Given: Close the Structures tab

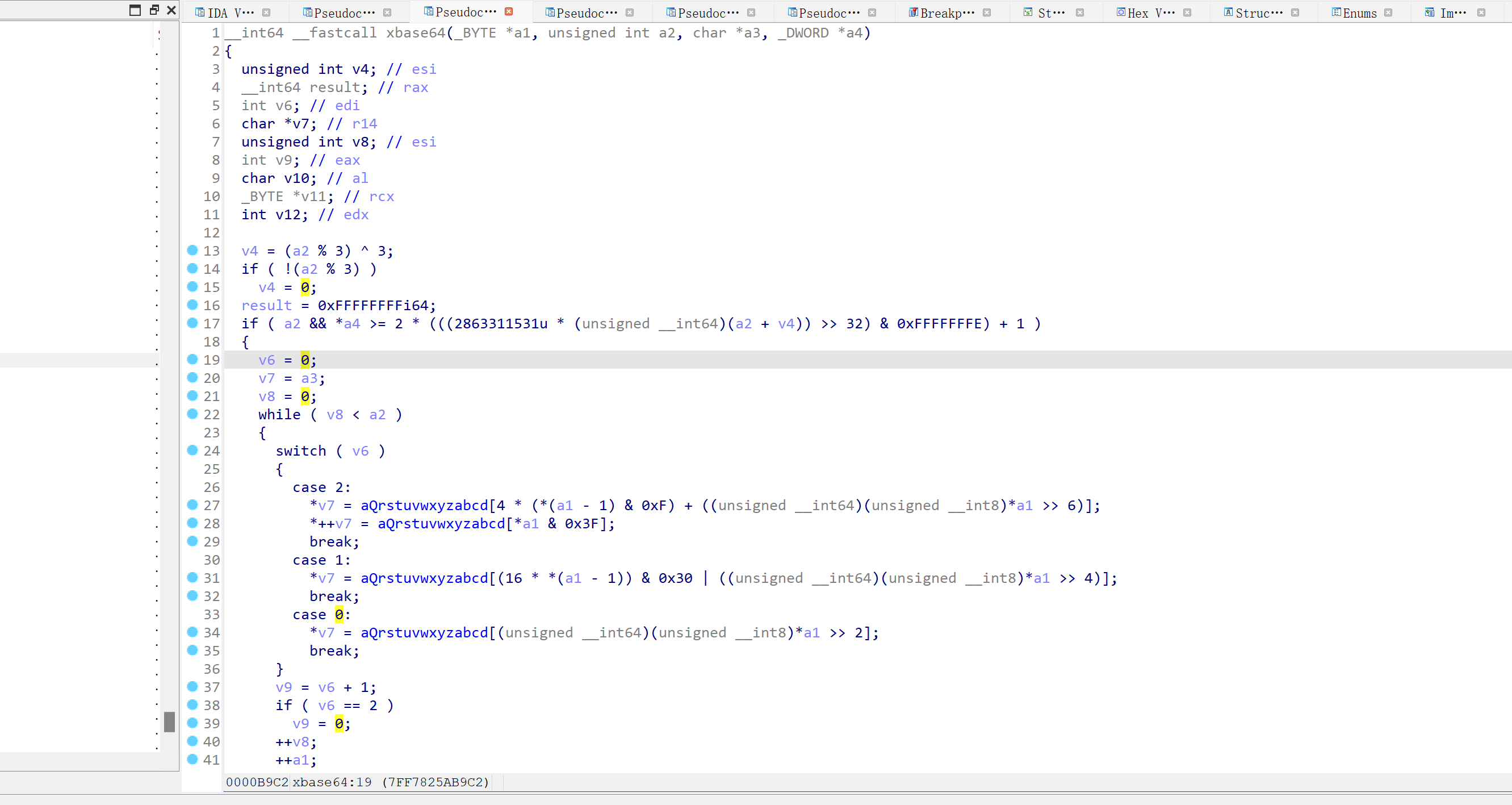Looking at the screenshot, I should (1296, 12).
